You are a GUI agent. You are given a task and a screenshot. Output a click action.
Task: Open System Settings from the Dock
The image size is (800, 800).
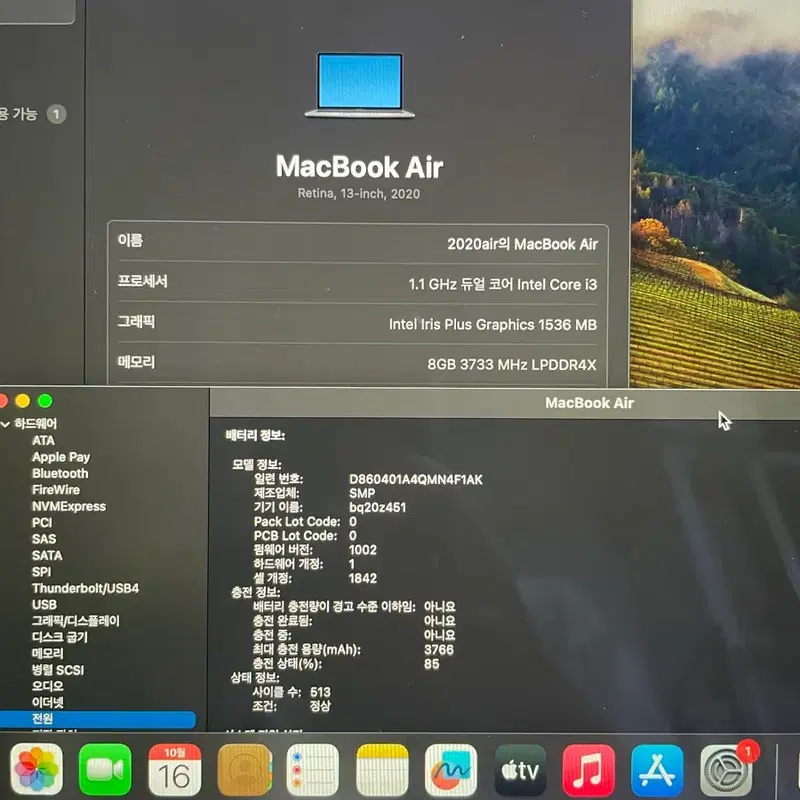(727, 769)
